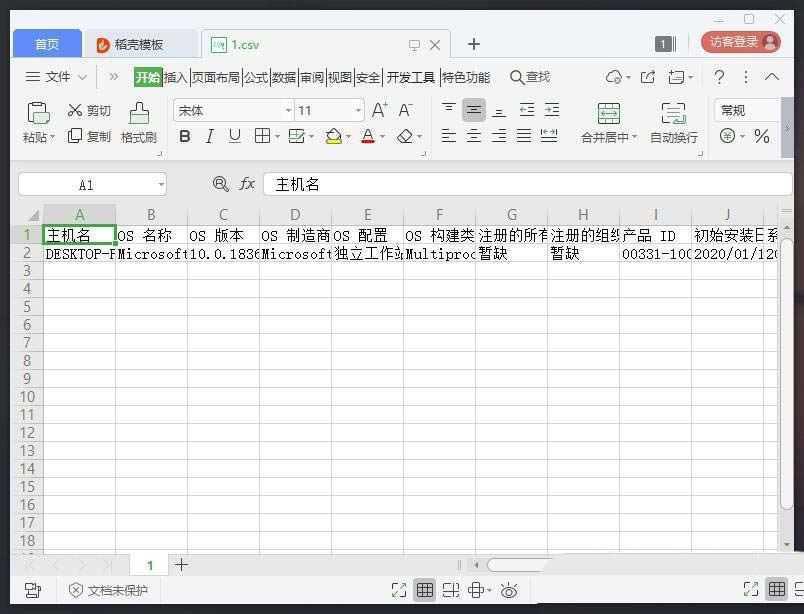Viewport: 804px width, 614px height.
Task: Apply bold formatting
Action: [x=184, y=136]
